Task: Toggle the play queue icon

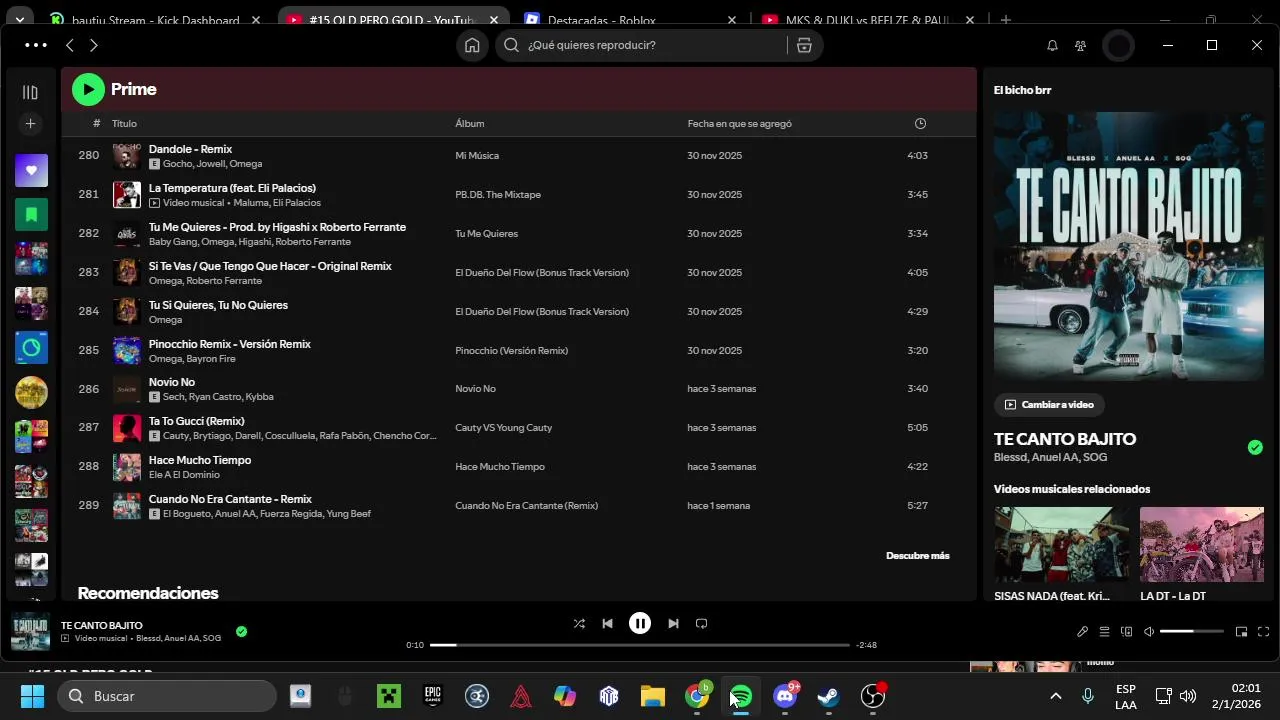Action: tap(1104, 631)
